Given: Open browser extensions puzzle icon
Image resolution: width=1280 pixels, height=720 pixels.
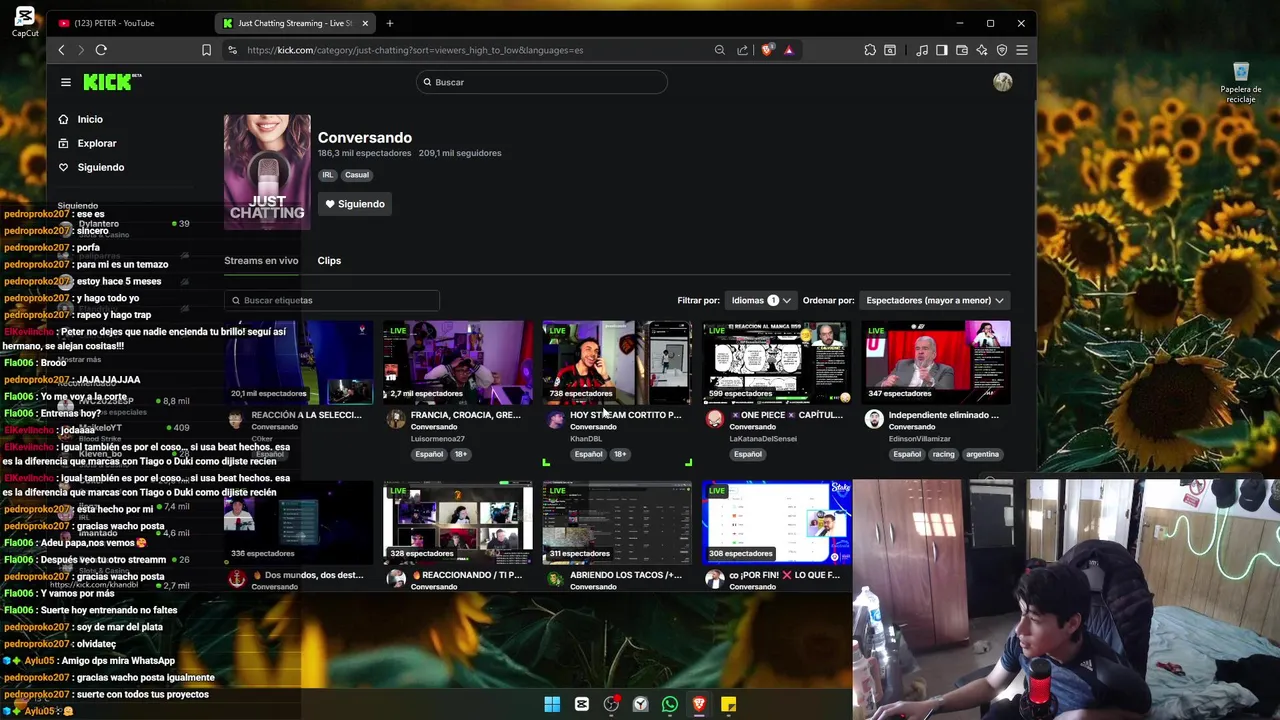Looking at the screenshot, I should click(870, 50).
